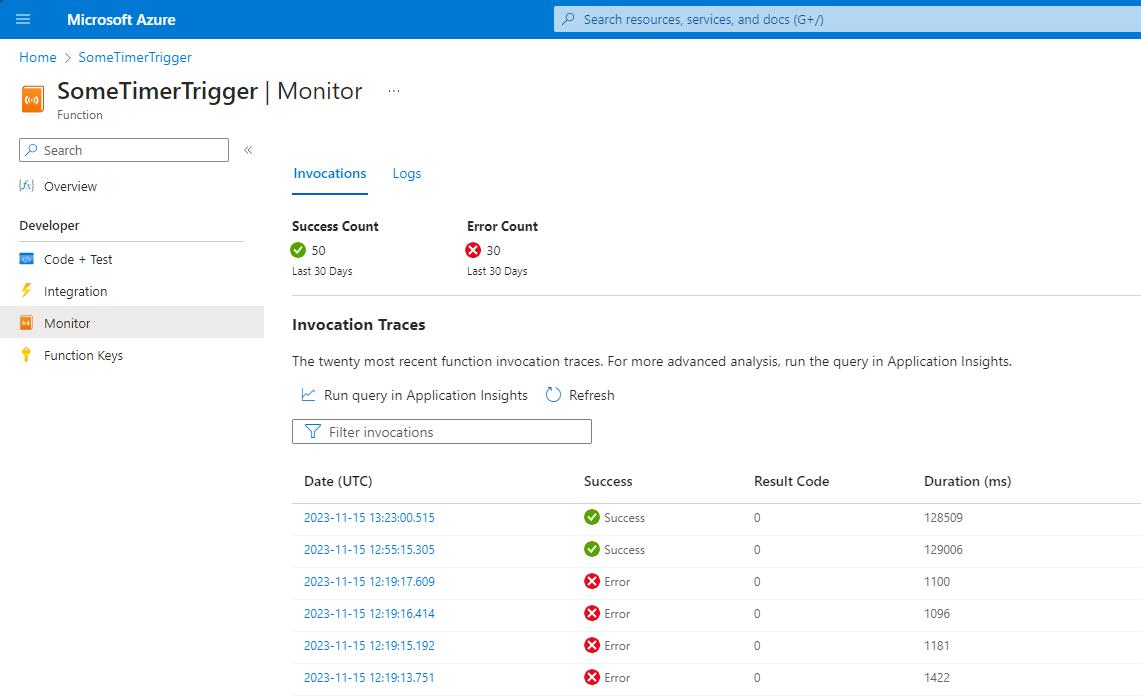The width and height of the screenshot is (1141, 696).
Task: Click the chart icon for Application Insights query
Action: (x=309, y=395)
